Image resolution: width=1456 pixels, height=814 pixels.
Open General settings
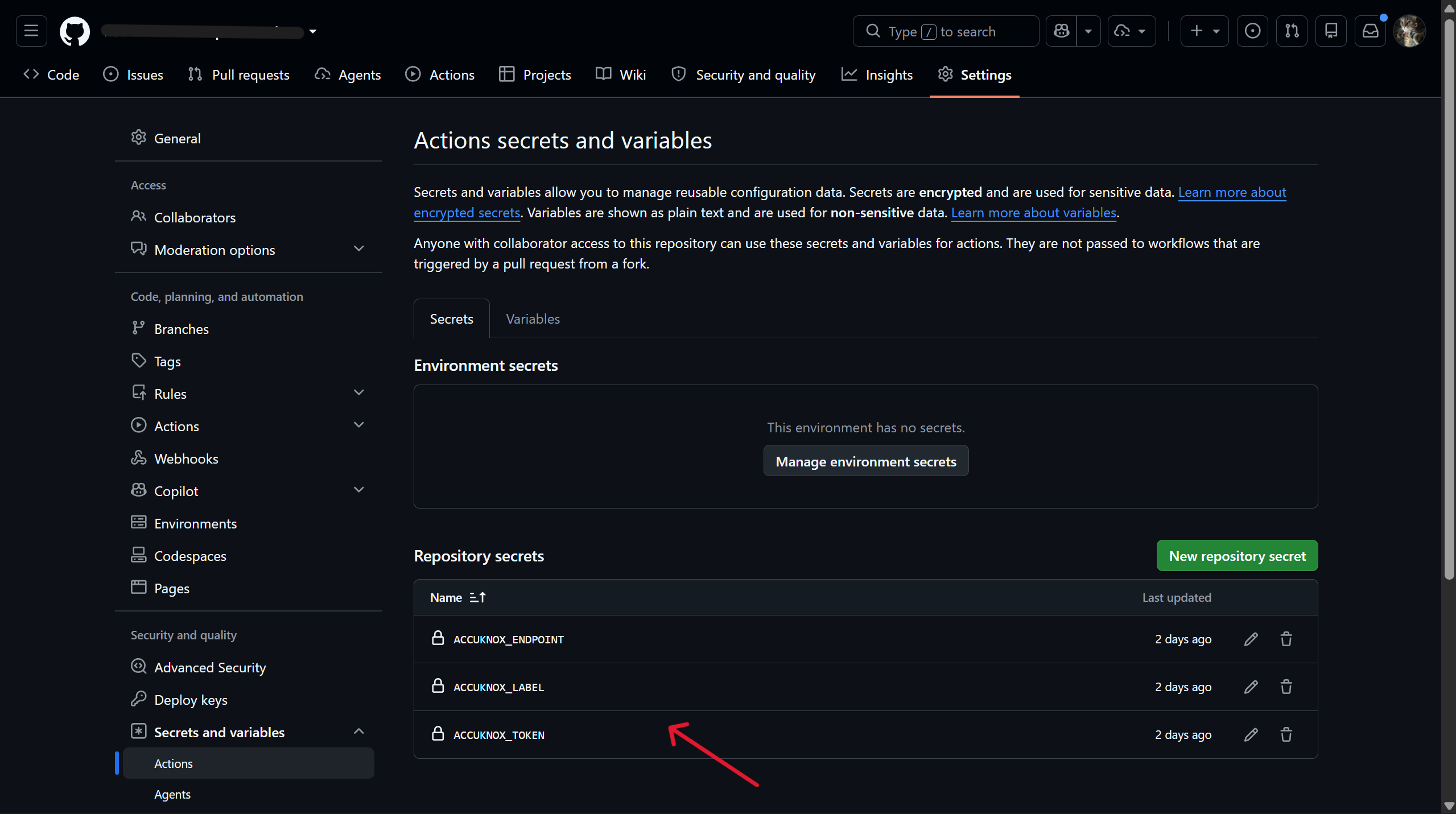[x=248, y=138]
